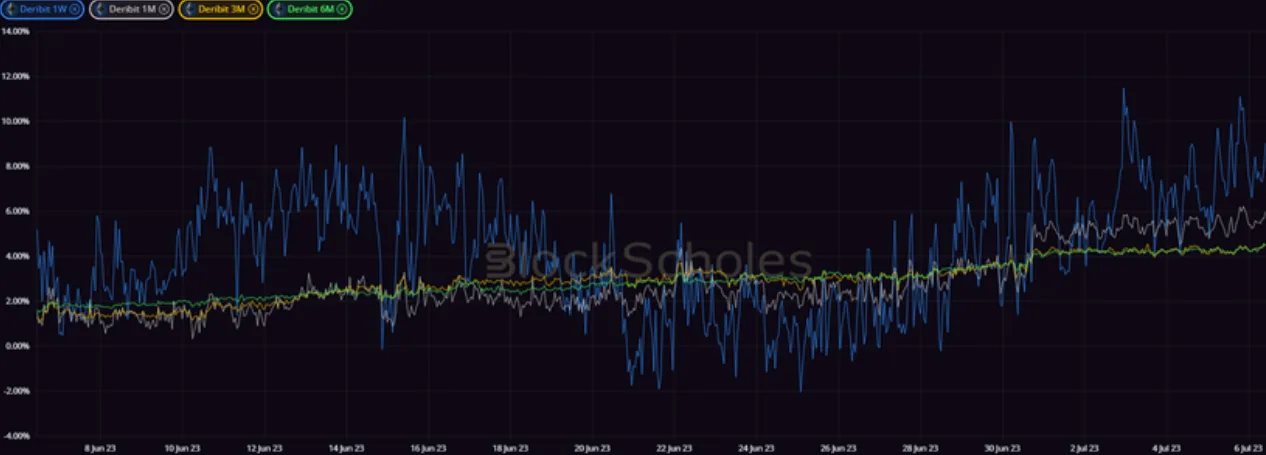Select the green Deribit 6M legend label
This screenshot has height=455, width=1266.
(310, 9)
